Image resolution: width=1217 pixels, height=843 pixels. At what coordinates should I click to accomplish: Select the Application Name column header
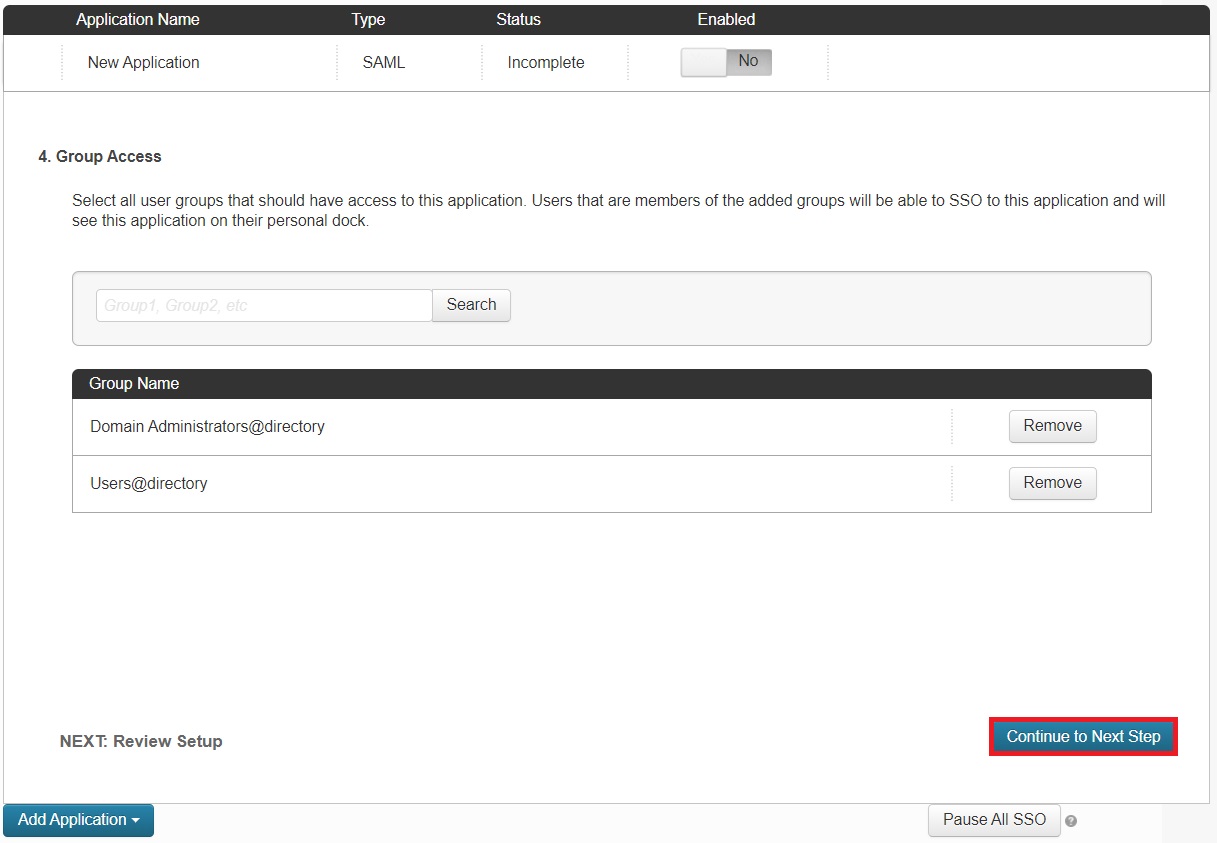coord(137,19)
